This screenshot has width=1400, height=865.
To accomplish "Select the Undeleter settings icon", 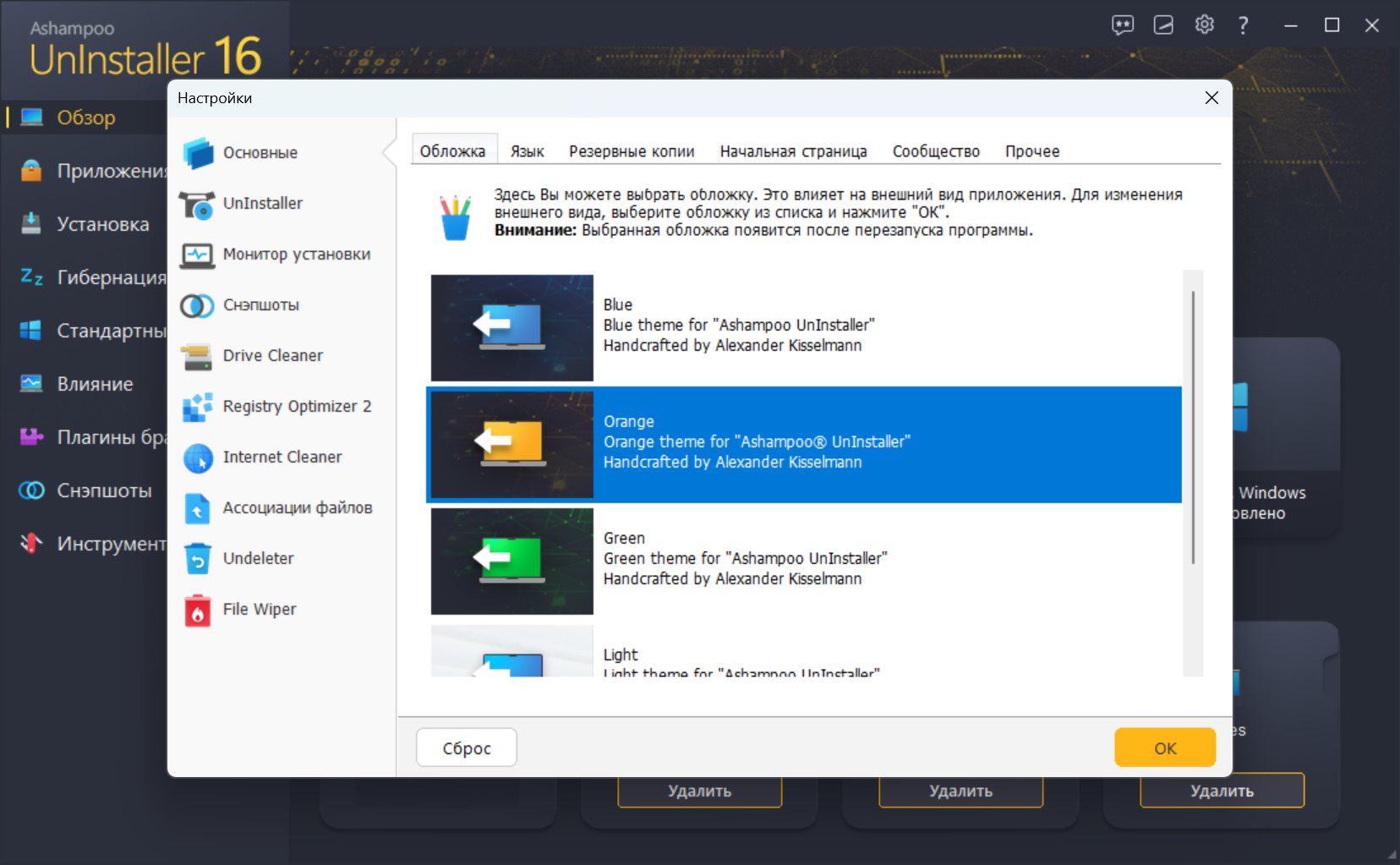I will [x=197, y=559].
